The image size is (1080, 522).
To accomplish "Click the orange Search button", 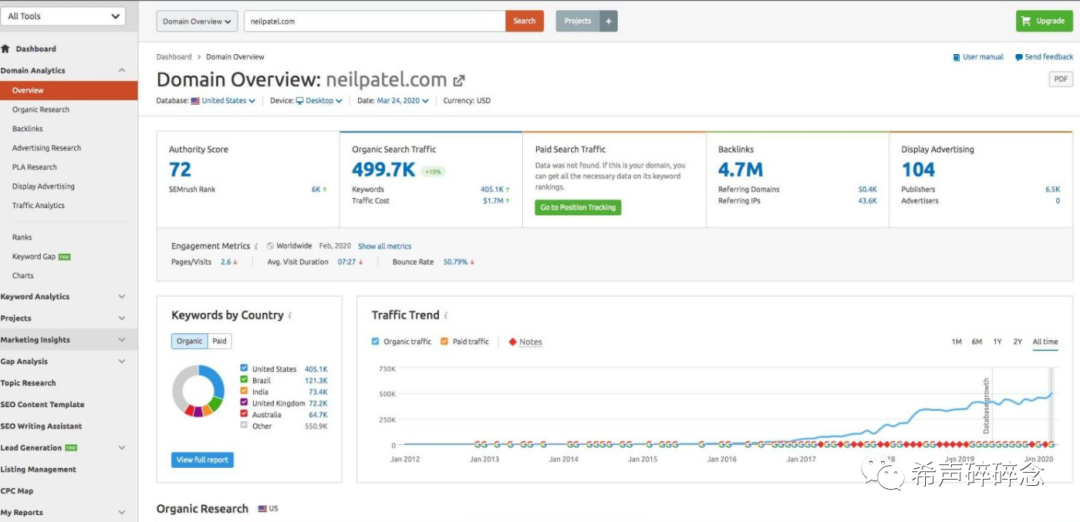I will [524, 21].
